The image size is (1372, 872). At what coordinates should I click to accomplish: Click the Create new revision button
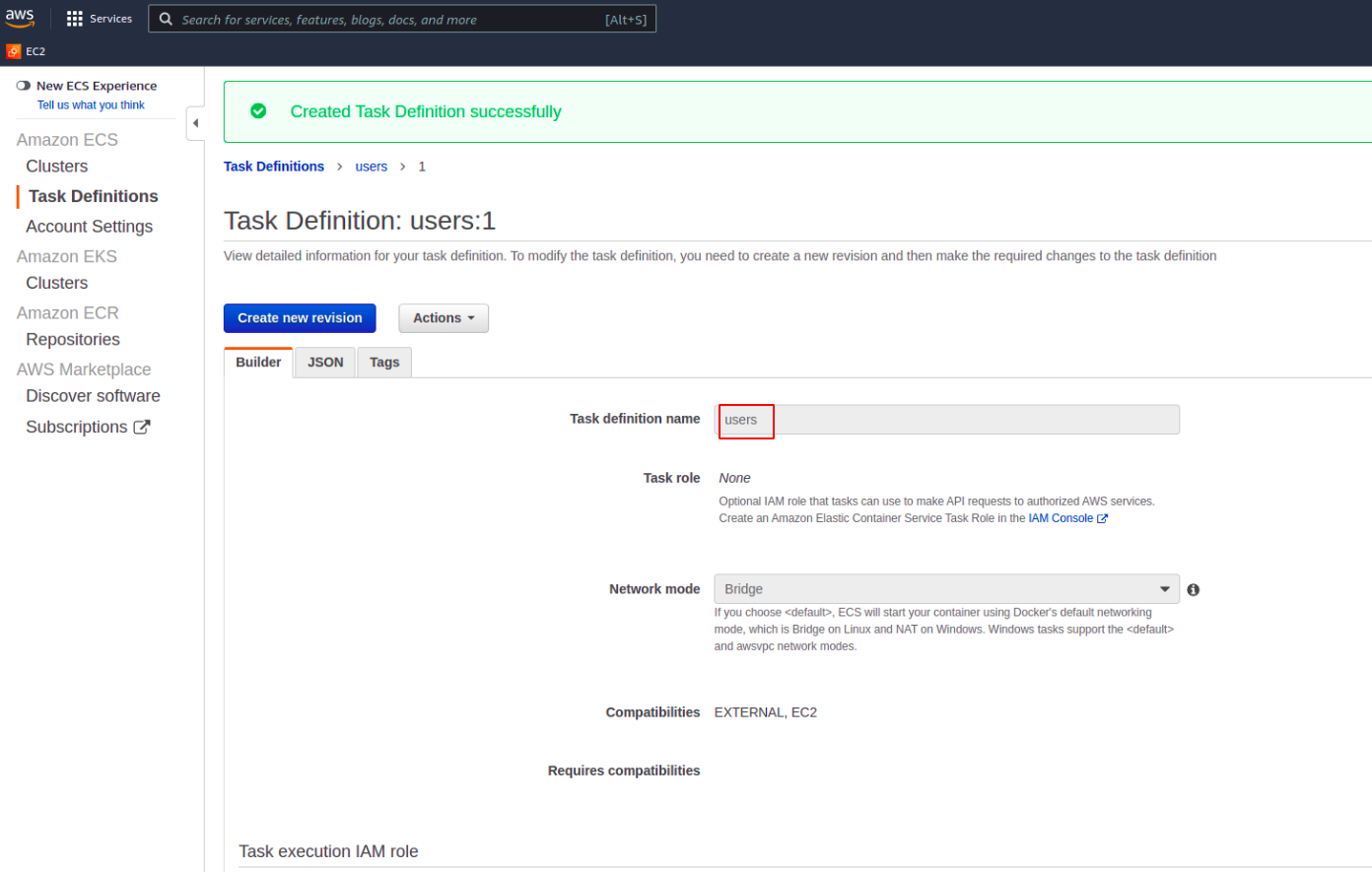point(299,317)
